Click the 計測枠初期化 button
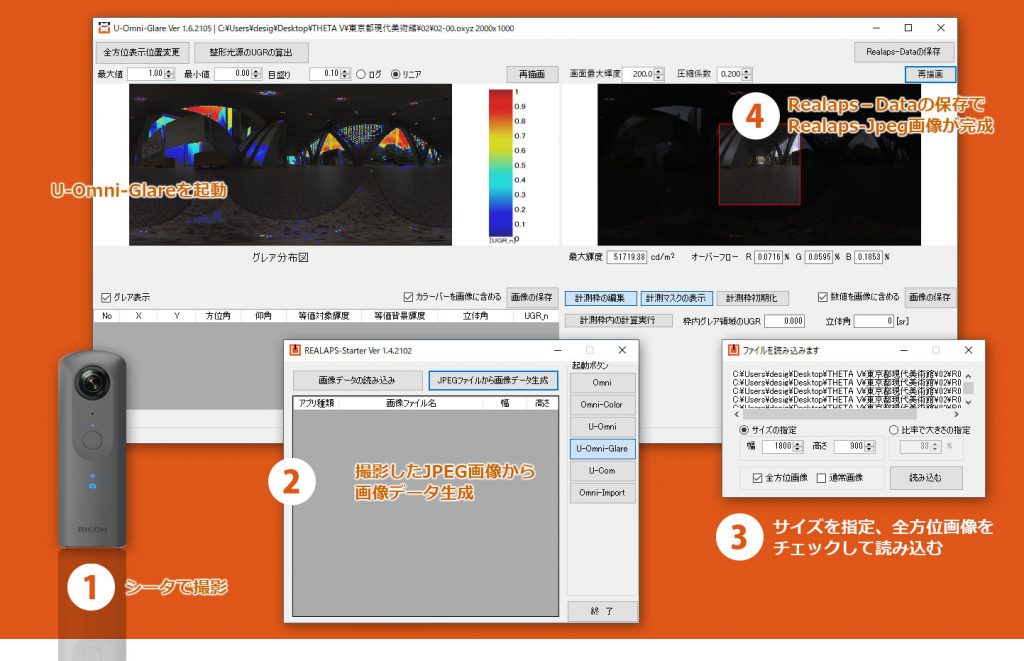Image resolution: width=1024 pixels, height=661 pixels. point(752,298)
